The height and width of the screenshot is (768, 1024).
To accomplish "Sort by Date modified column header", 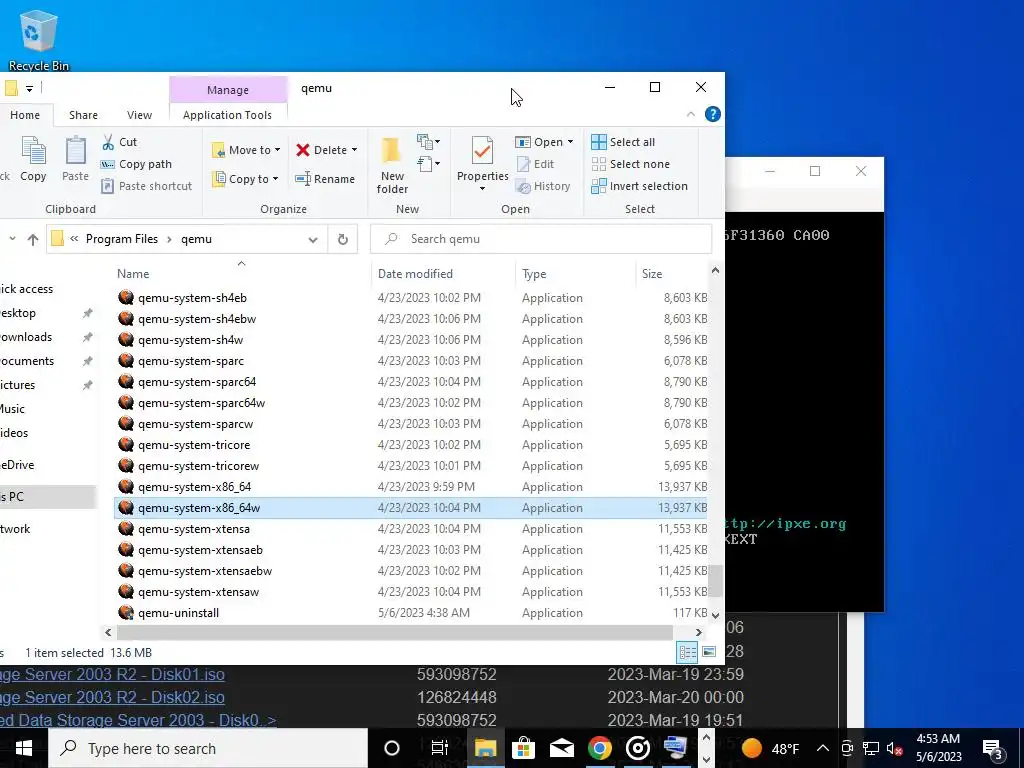I will tap(443, 274).
